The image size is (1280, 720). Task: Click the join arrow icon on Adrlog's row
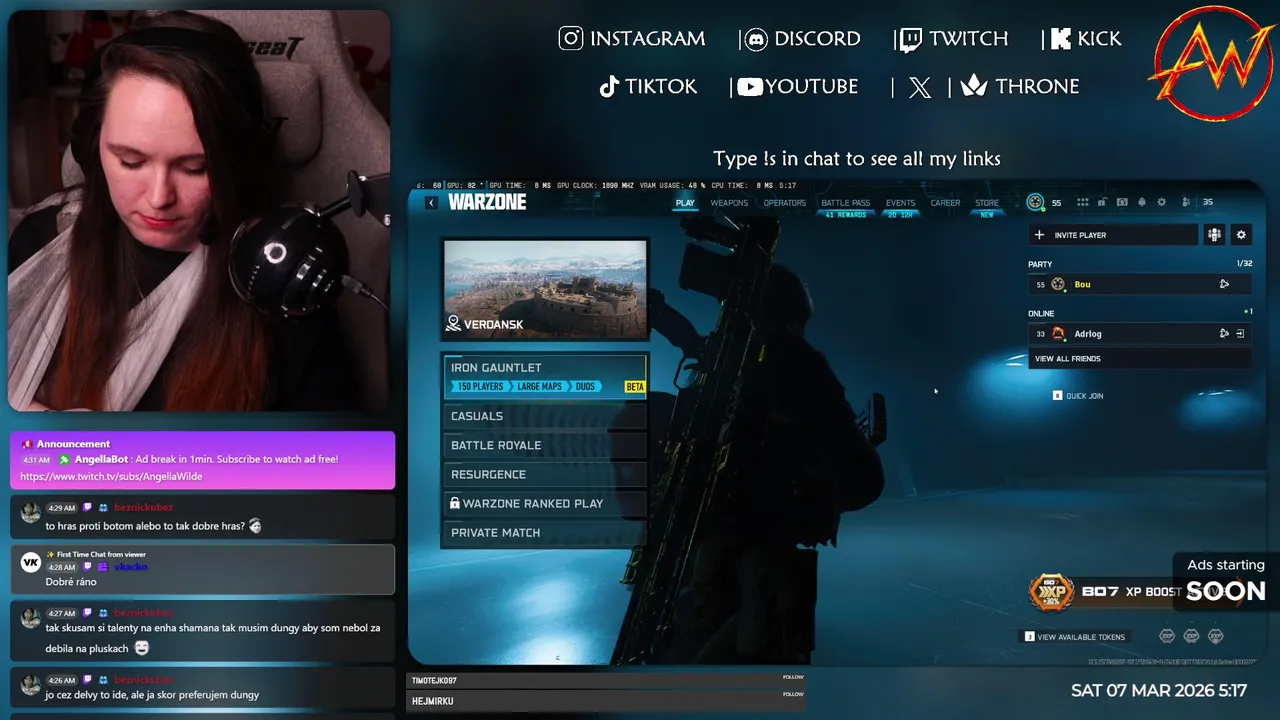point(1240,333)
